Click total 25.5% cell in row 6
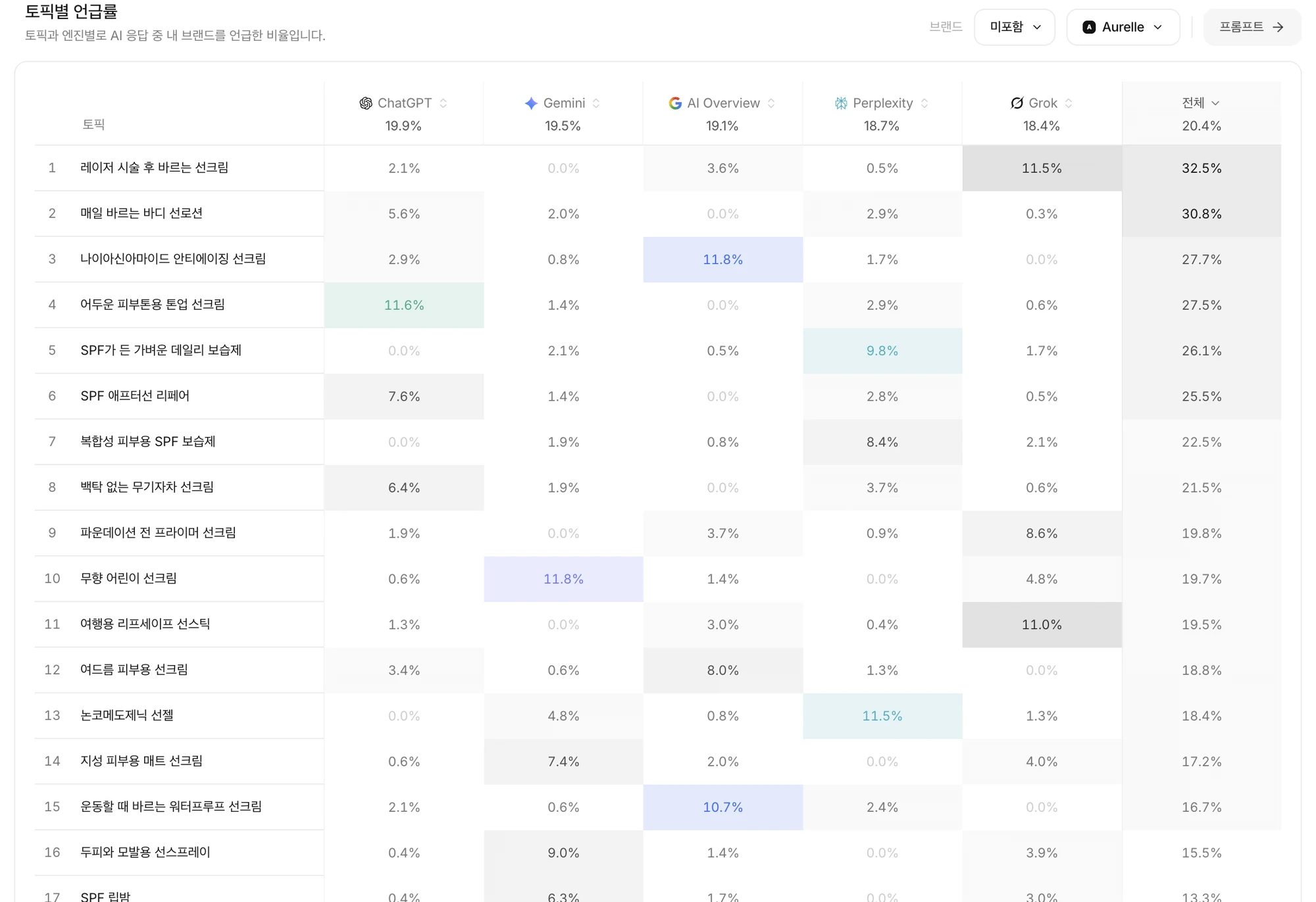The height and width of the screenshot is (902, 1316). (1202, 397)
